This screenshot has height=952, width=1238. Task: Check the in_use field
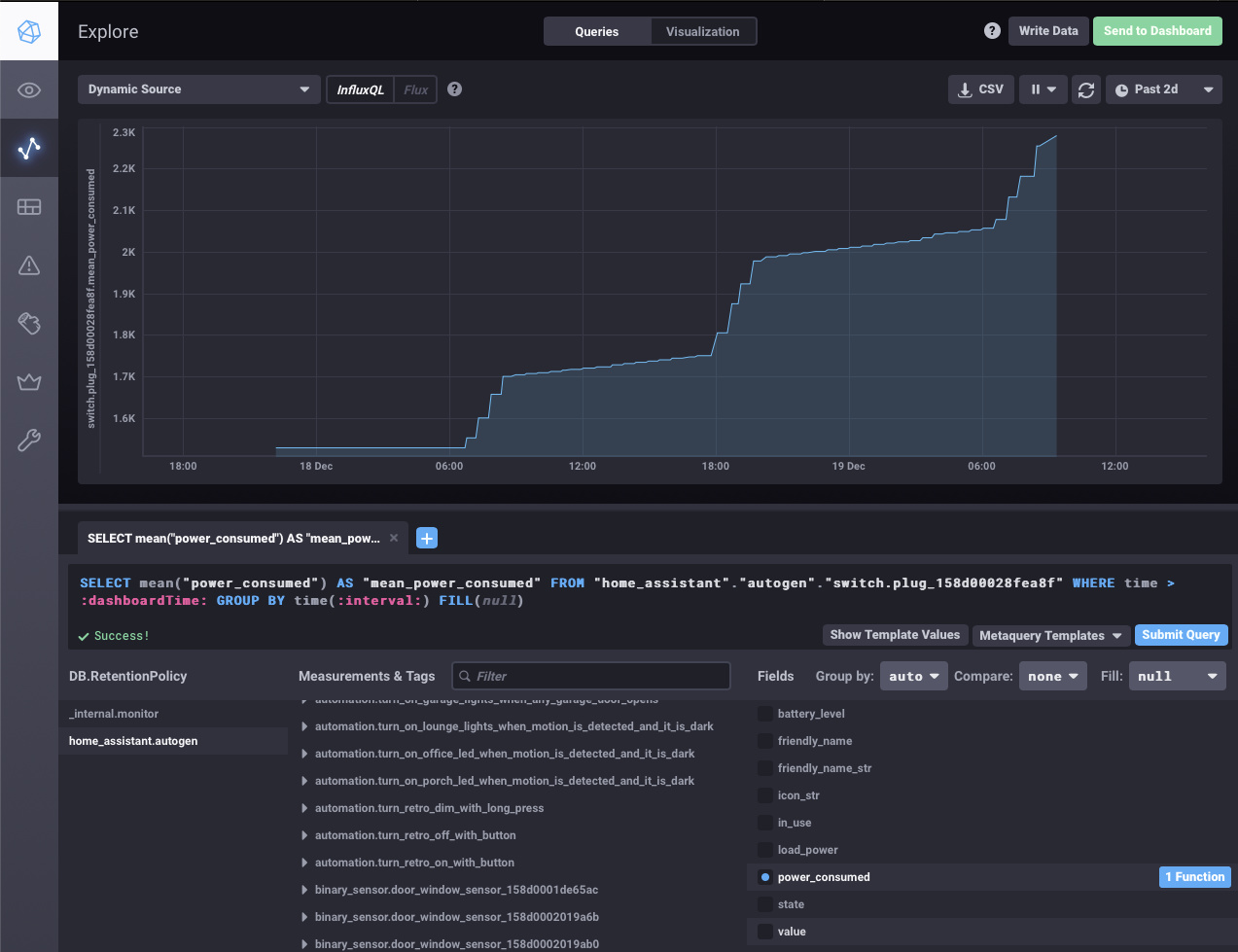pos(765,823)
